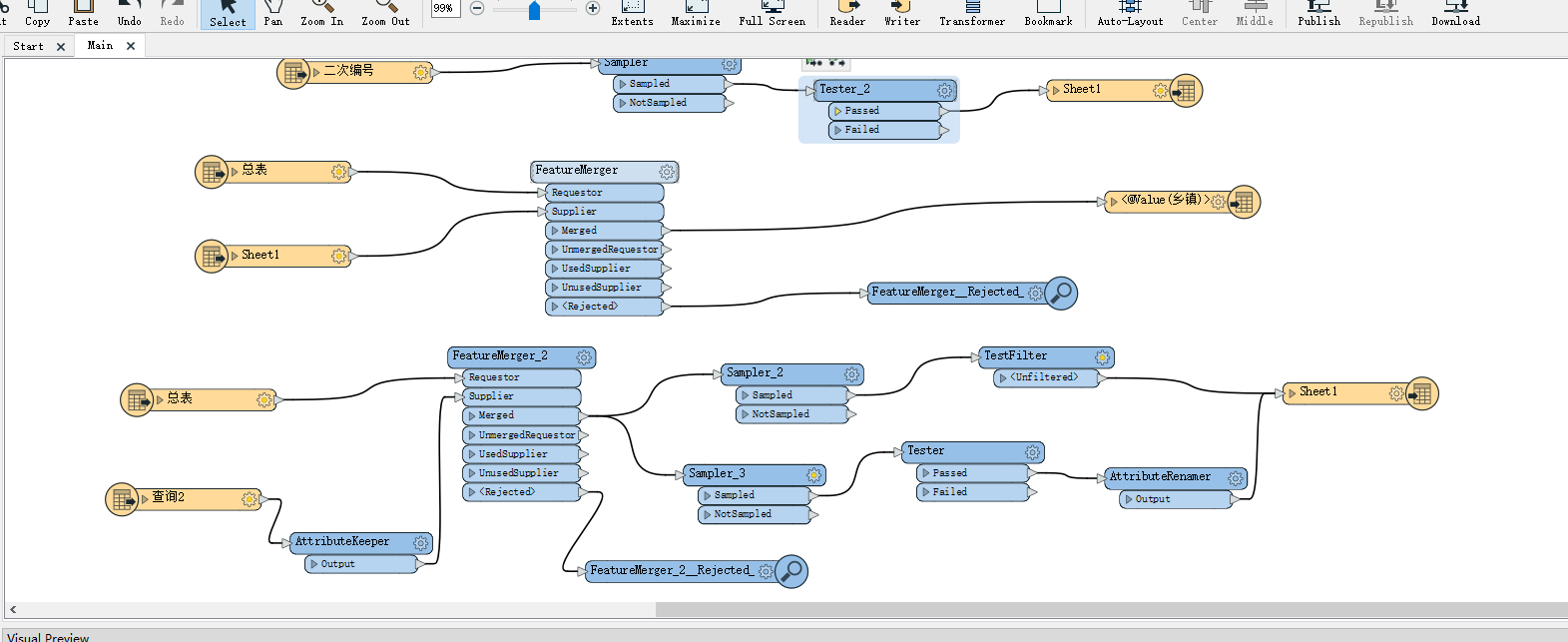Click the Tester_2 parameters gear icon
This screenshot has width=1568, height=642.
(x=945, y=91)
